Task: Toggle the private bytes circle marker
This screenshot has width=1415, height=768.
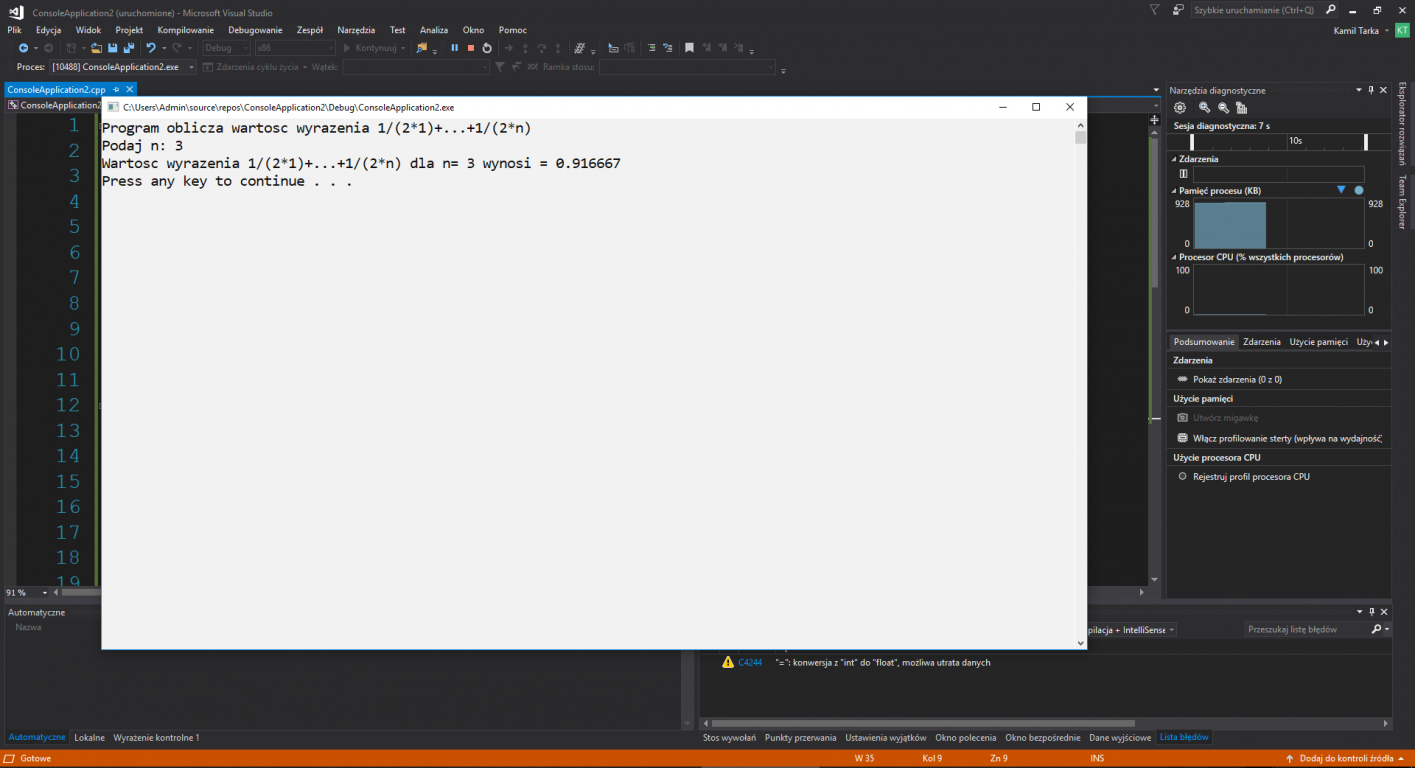Action: 1358,190
